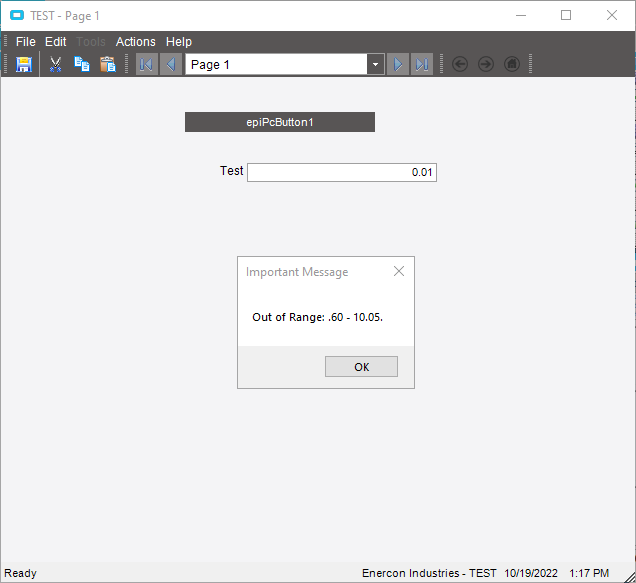Click the app icon in title bar
Screen dimensions: 636x583
pos(17,16)
